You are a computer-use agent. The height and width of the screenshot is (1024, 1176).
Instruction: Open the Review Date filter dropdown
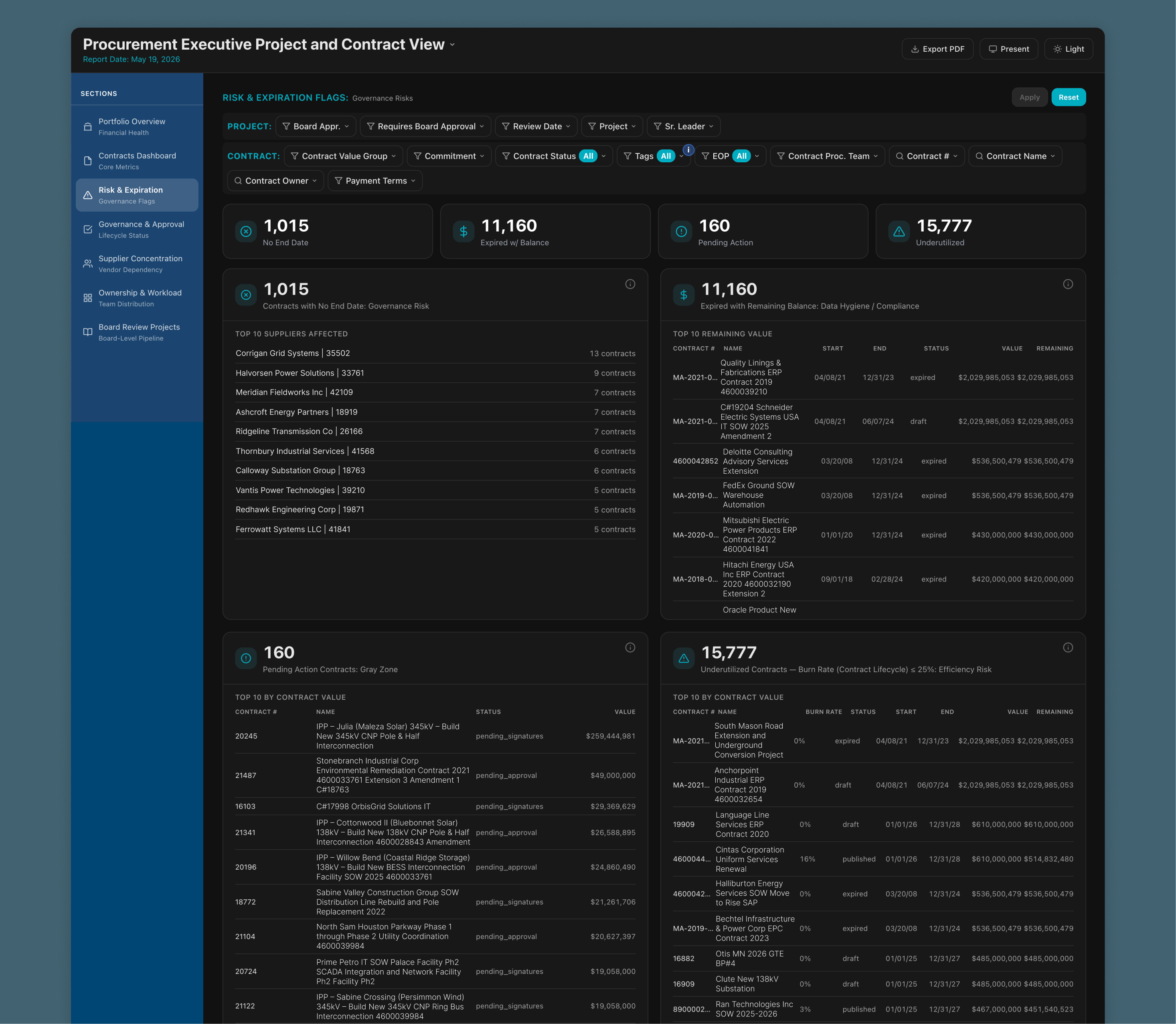point(536,126)
